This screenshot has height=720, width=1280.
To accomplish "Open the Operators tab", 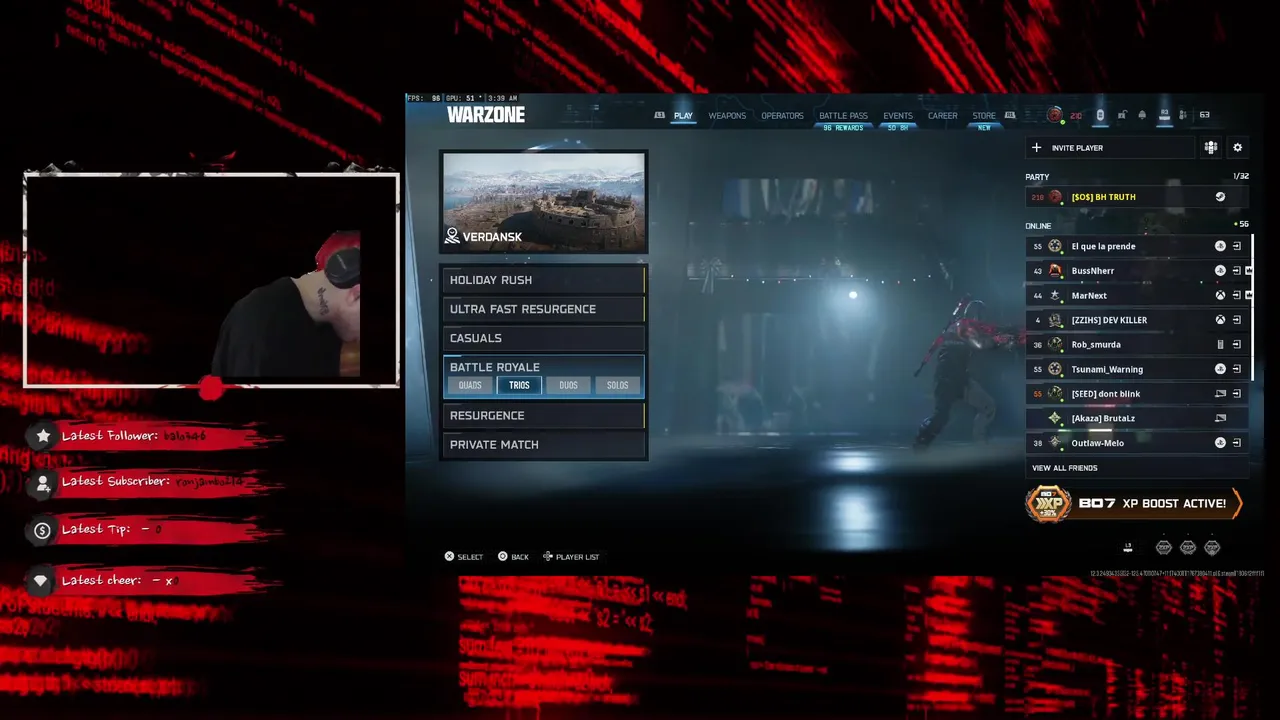I will click(782, 116).
